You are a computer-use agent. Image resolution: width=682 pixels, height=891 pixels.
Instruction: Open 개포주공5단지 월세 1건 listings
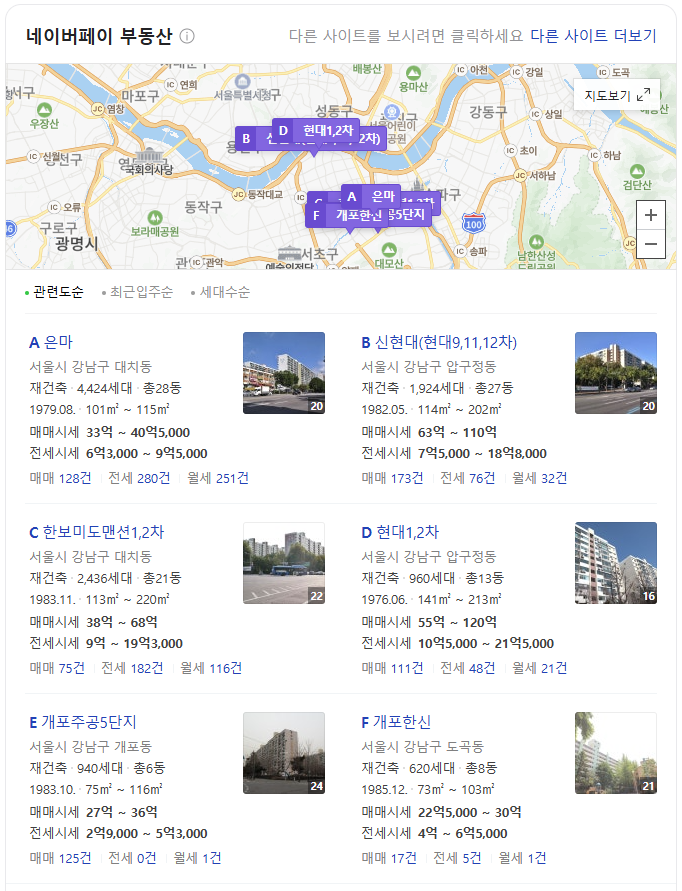(x=197, y=858)
